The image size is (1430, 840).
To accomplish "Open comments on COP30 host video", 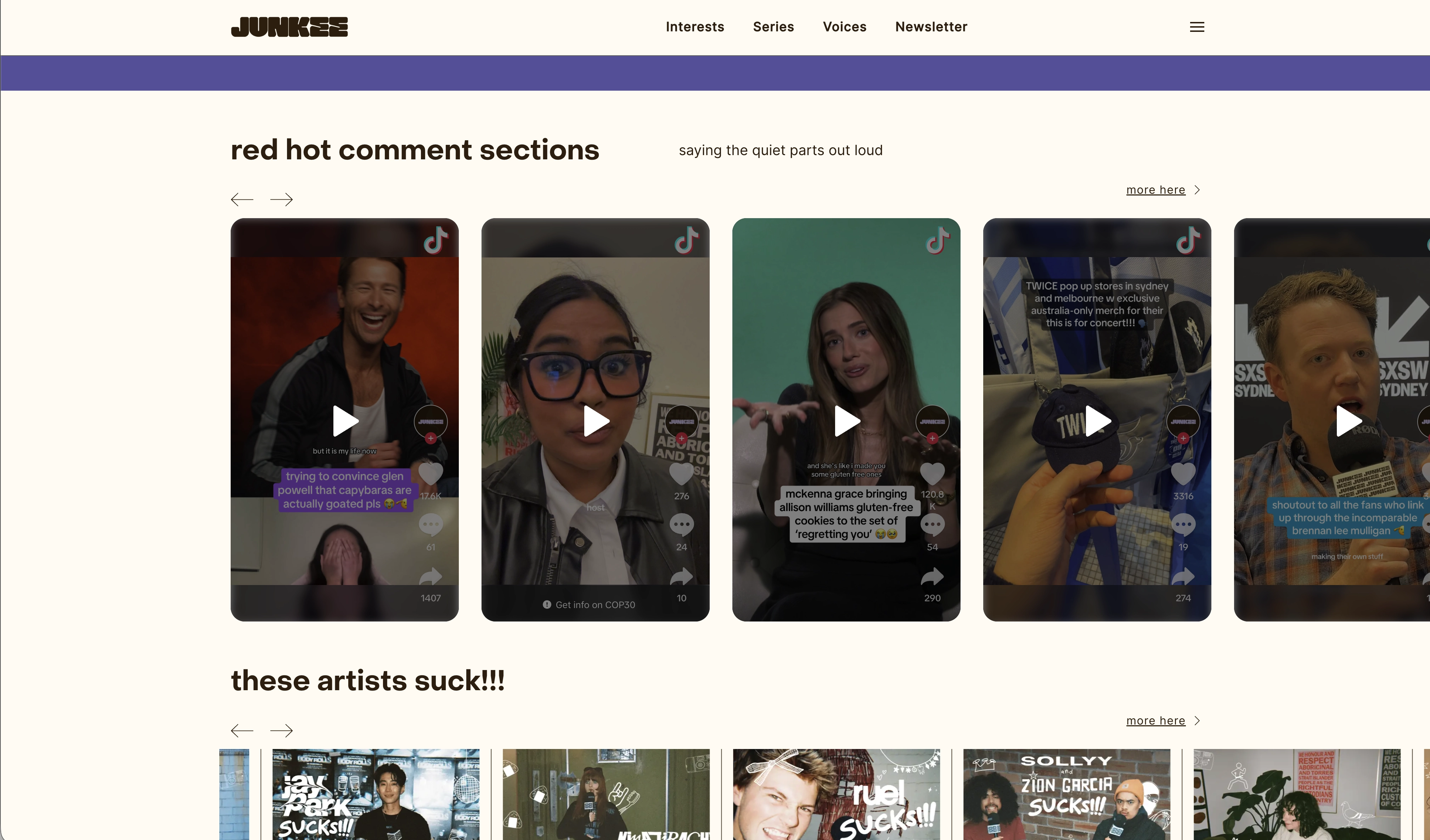I will (x=681, y=524).
